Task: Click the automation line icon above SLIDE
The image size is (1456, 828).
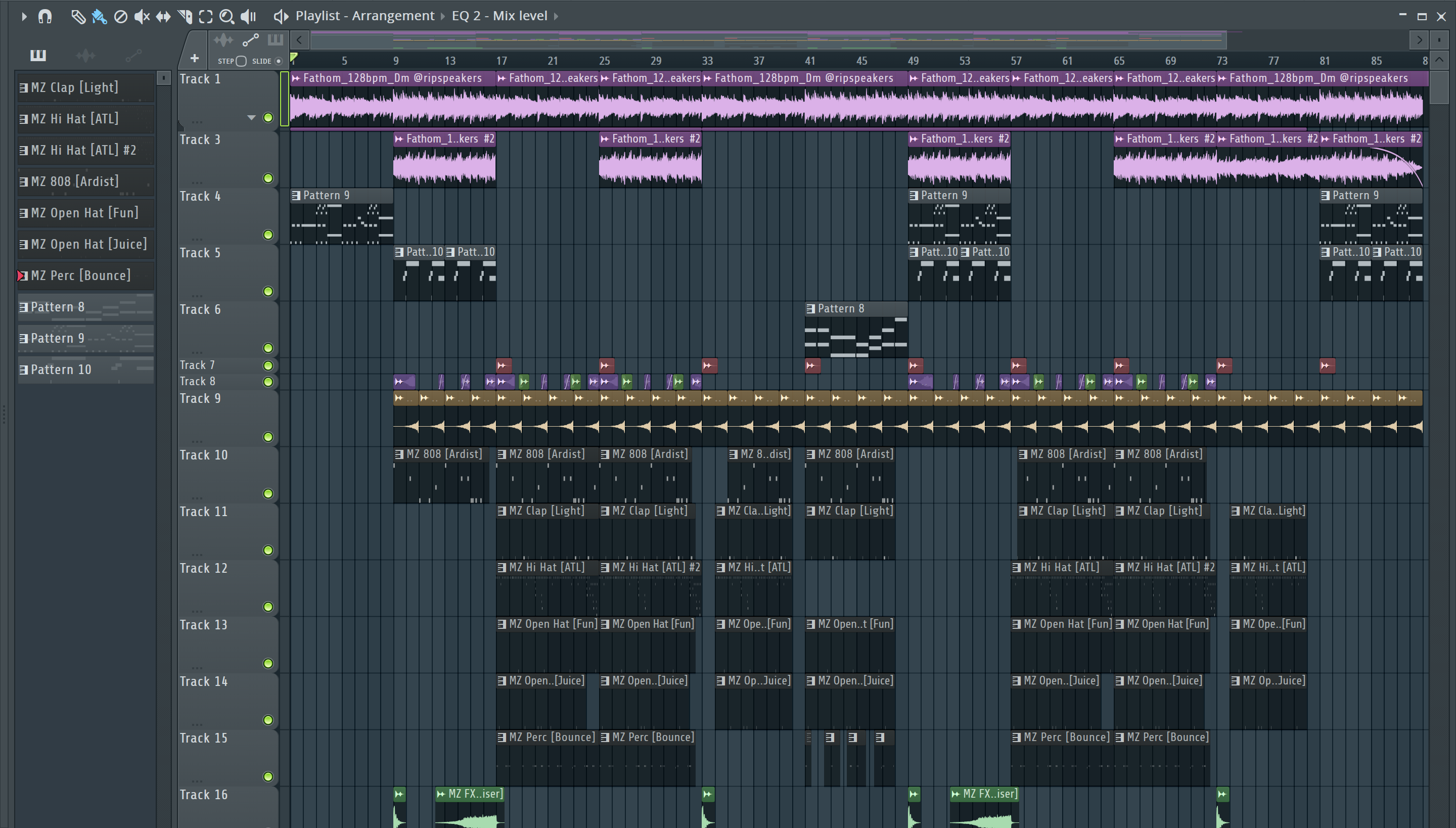Action: 251,40
